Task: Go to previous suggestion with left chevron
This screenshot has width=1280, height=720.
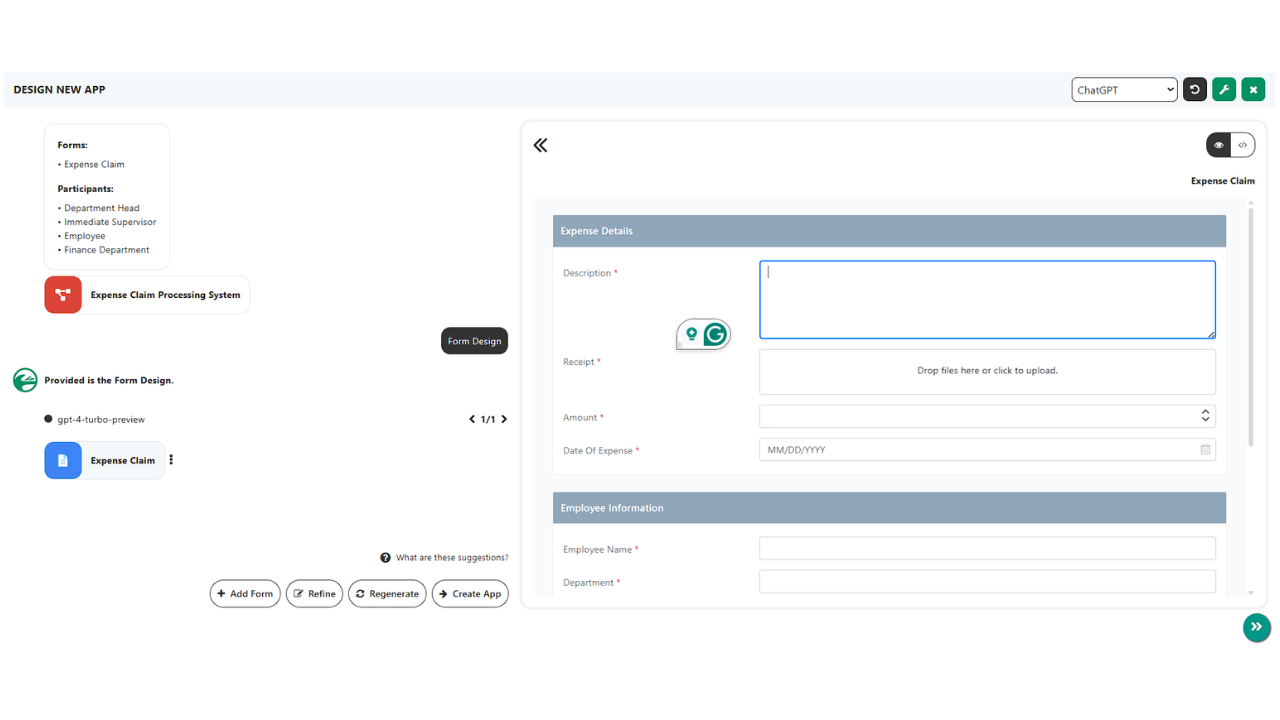Action: click(x=472, y=420)
